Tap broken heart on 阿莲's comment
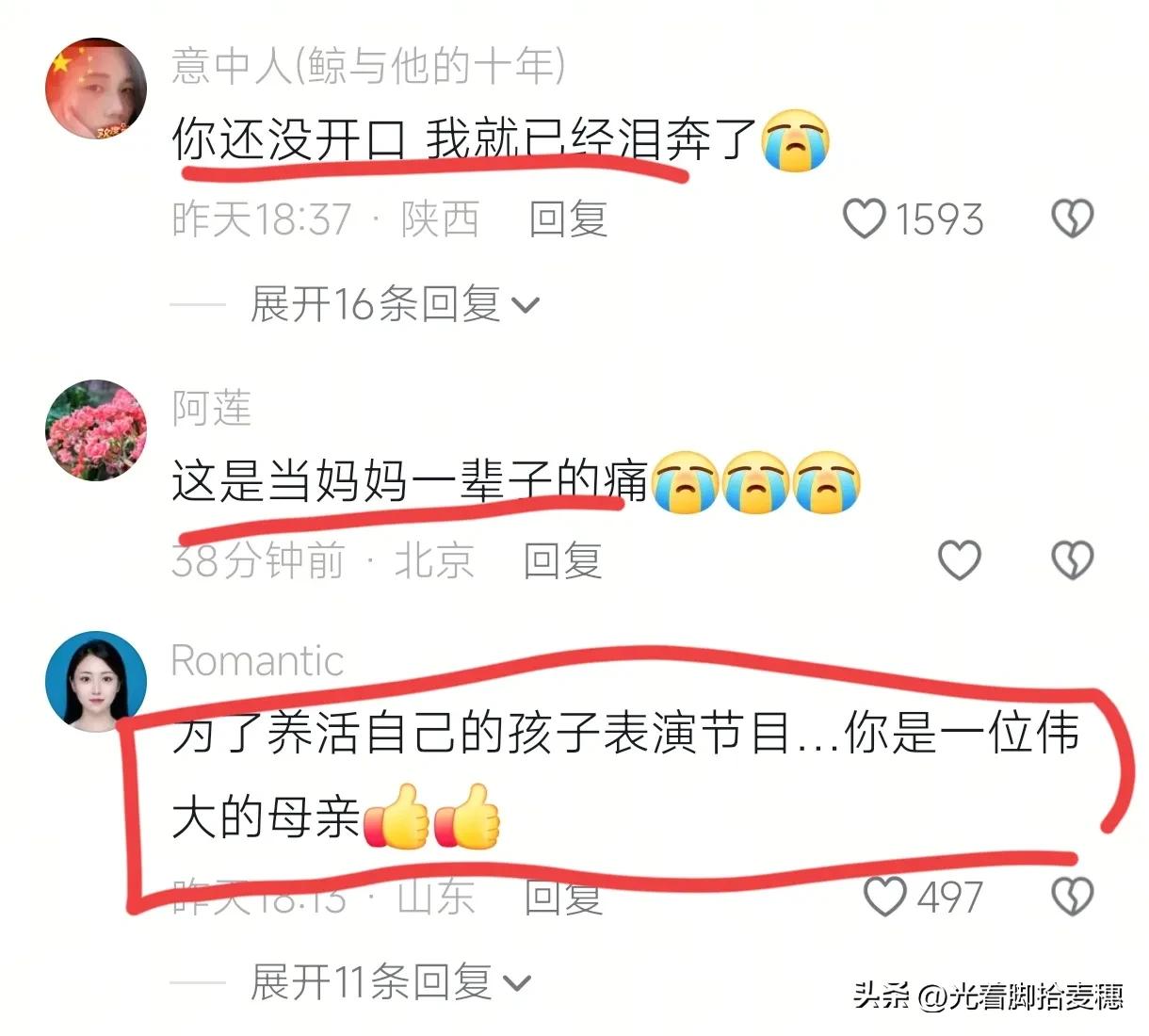 tap(1072, 560)
